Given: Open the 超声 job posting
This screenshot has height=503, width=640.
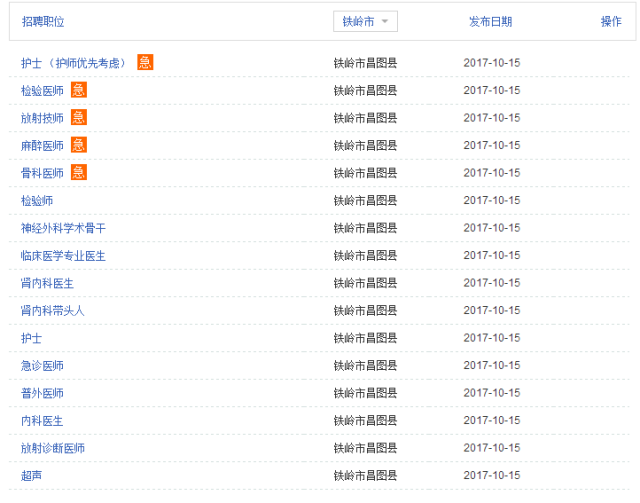Looking at the screenshot, I should click(32, 476).
